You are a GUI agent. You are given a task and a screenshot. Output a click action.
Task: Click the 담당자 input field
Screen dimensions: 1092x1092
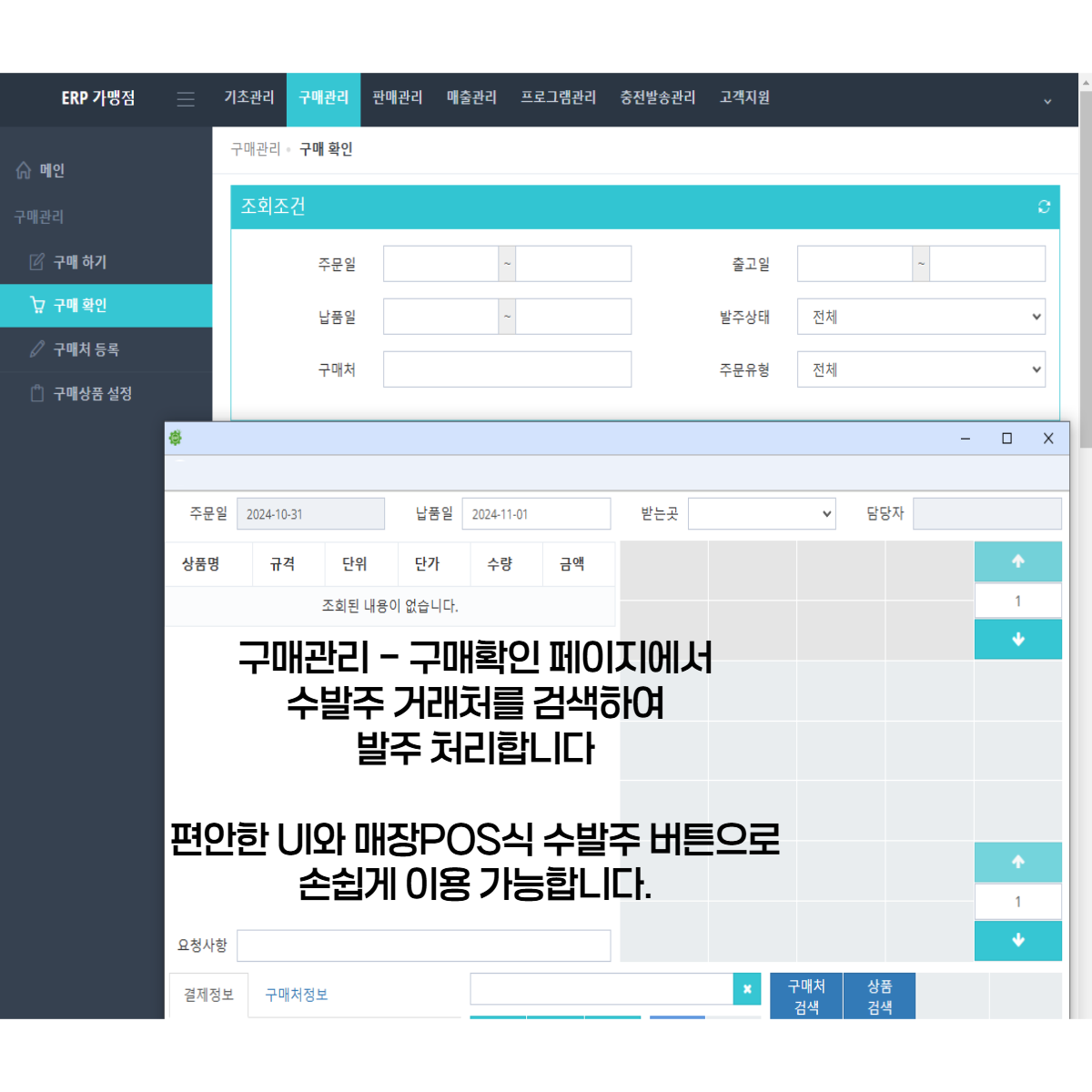tap(987, 513)
